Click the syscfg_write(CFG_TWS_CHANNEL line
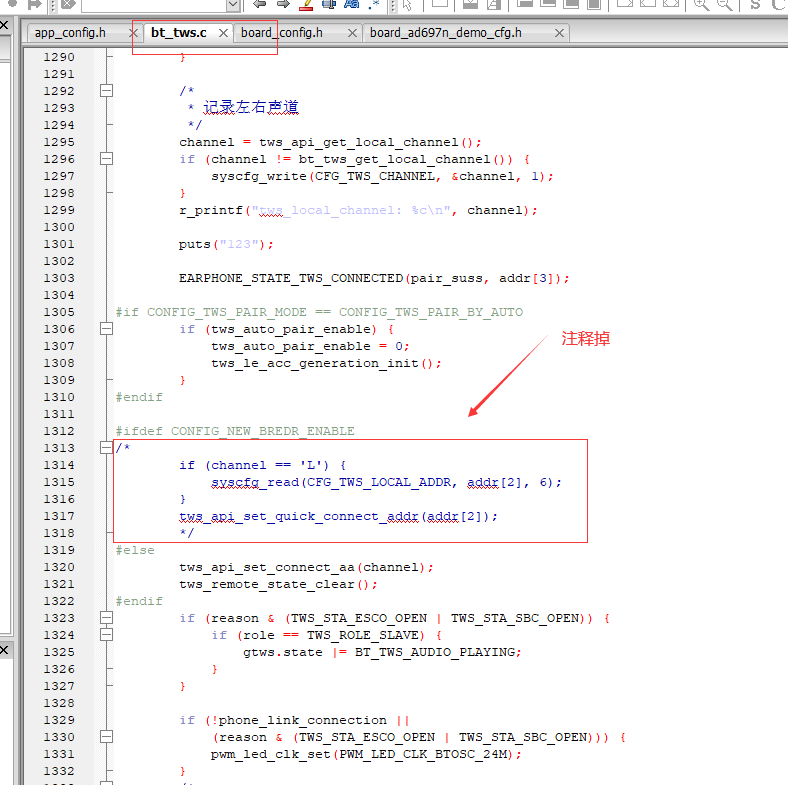Screen dimensions: 788x785 point(382,176)
